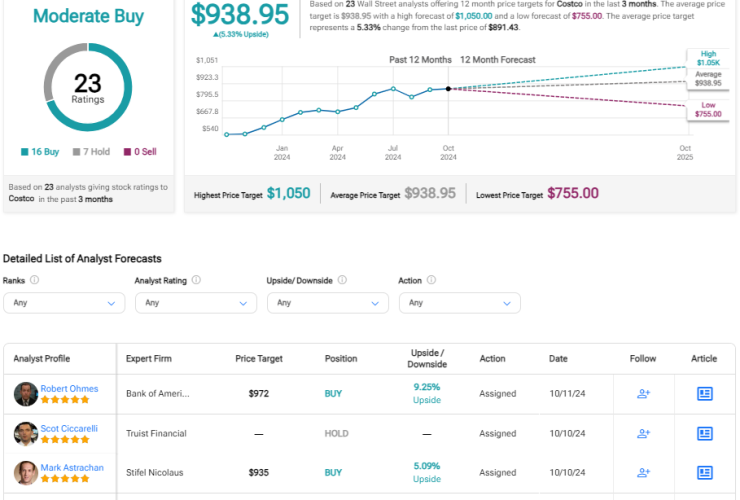
Task: Click the Average $938.95 forecast label
Action: (x=708, y=78)
